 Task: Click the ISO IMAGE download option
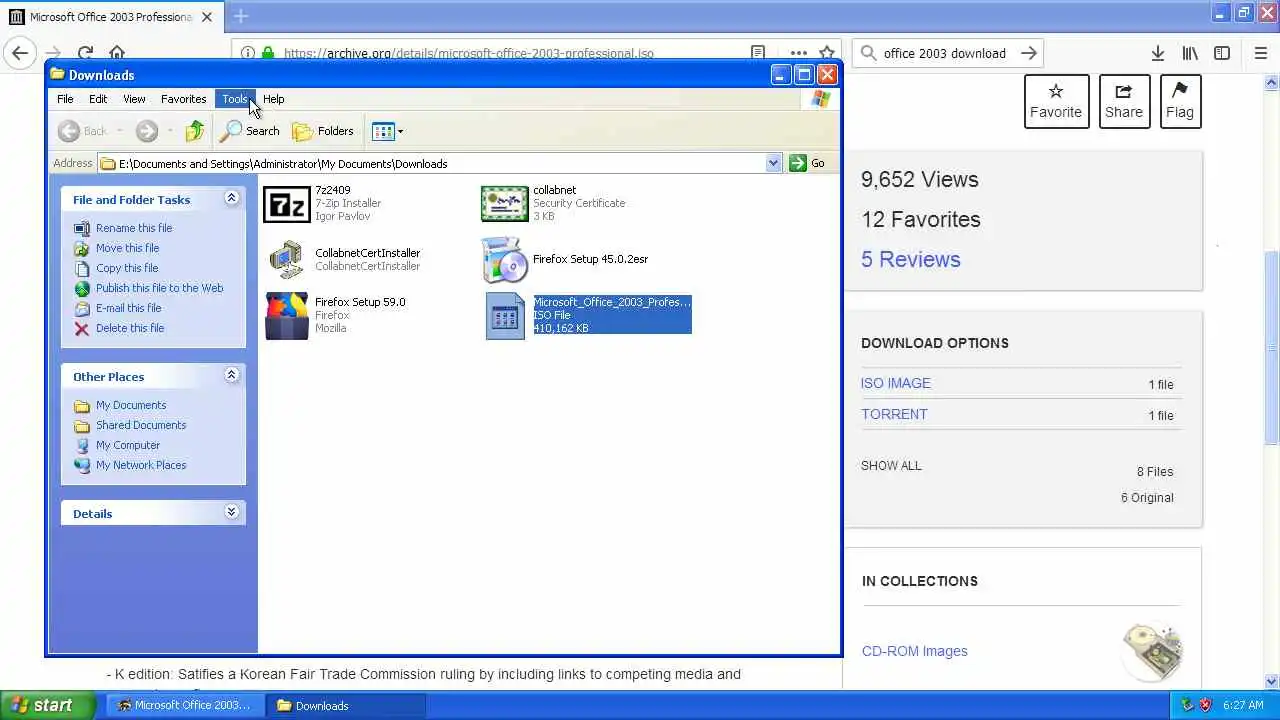[896, 383]
